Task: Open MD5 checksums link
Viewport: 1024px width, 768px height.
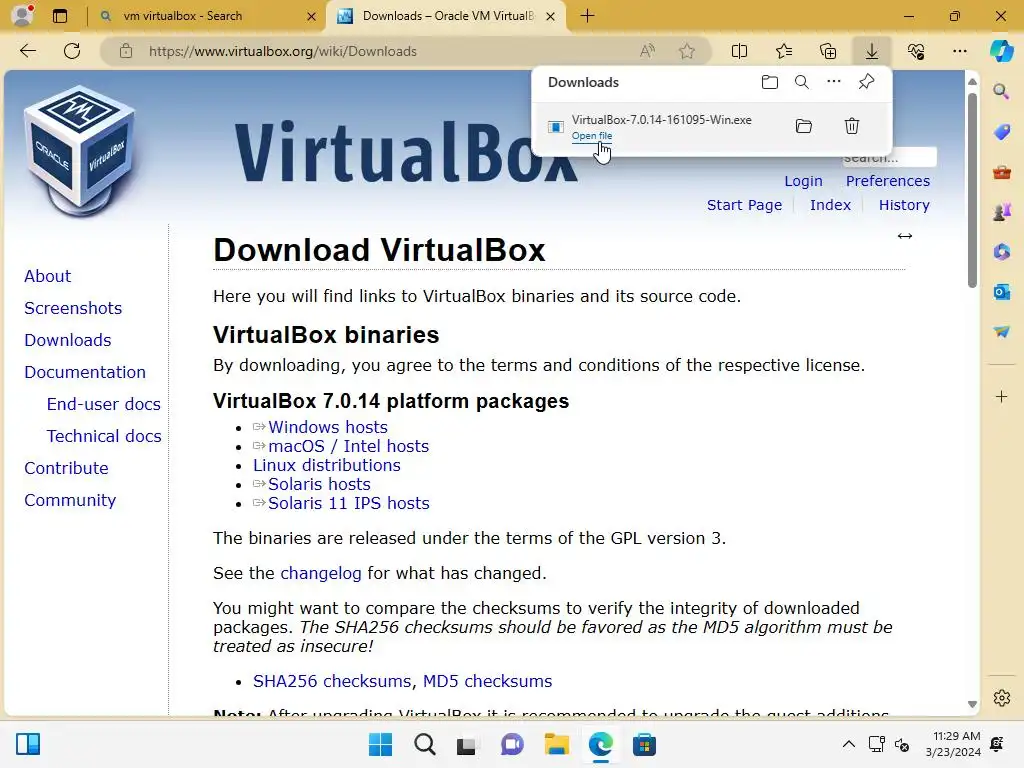Action: point(487,681)
